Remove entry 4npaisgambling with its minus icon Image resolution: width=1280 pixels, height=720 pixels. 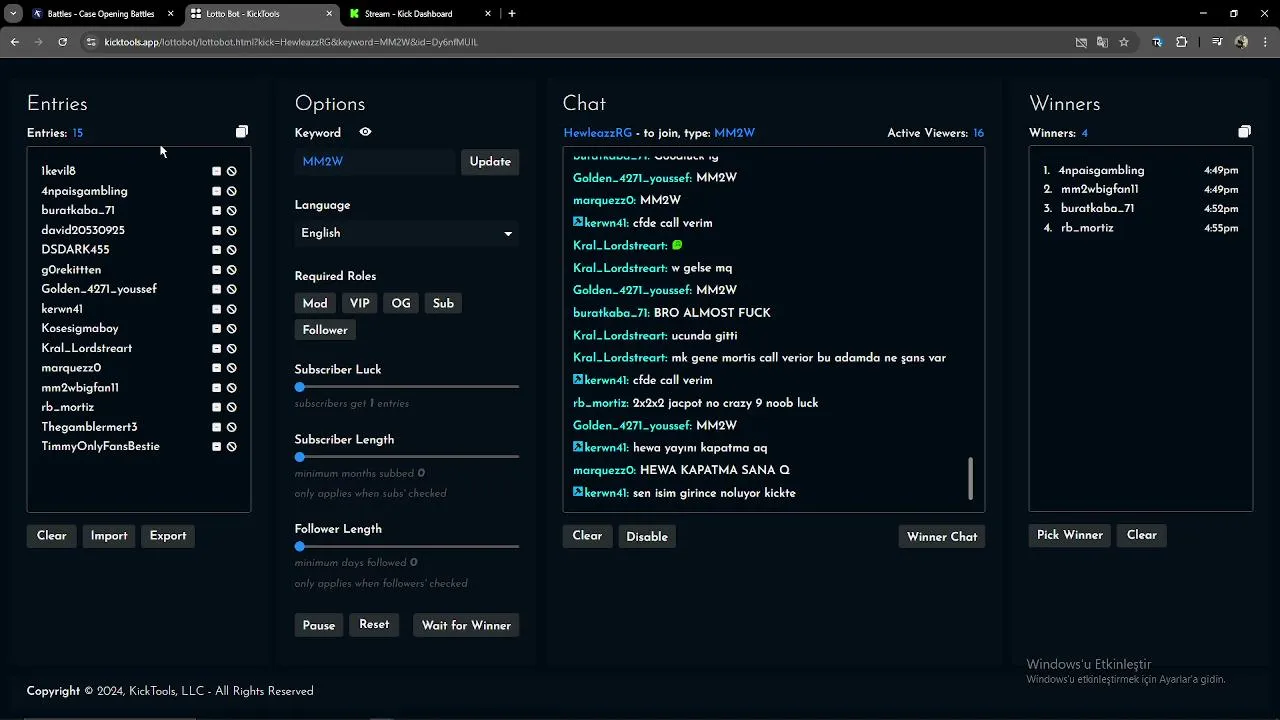tap(216, 191)
